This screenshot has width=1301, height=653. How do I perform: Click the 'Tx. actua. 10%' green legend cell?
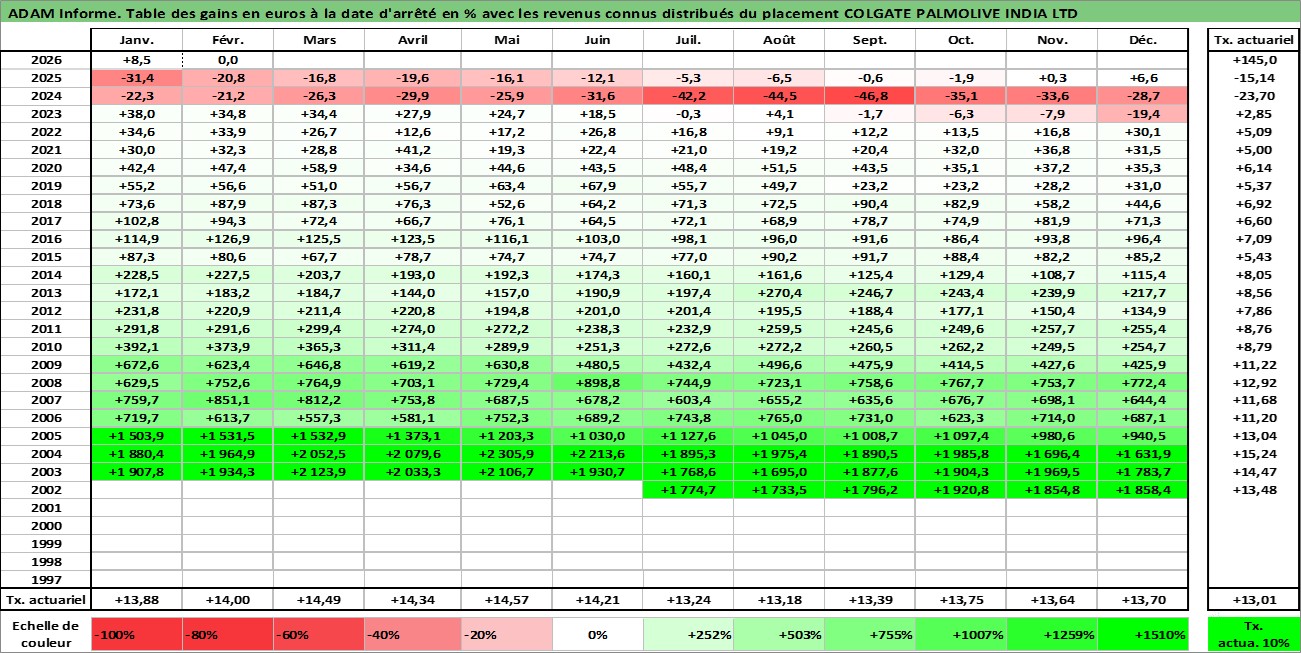pos(1254,634)
